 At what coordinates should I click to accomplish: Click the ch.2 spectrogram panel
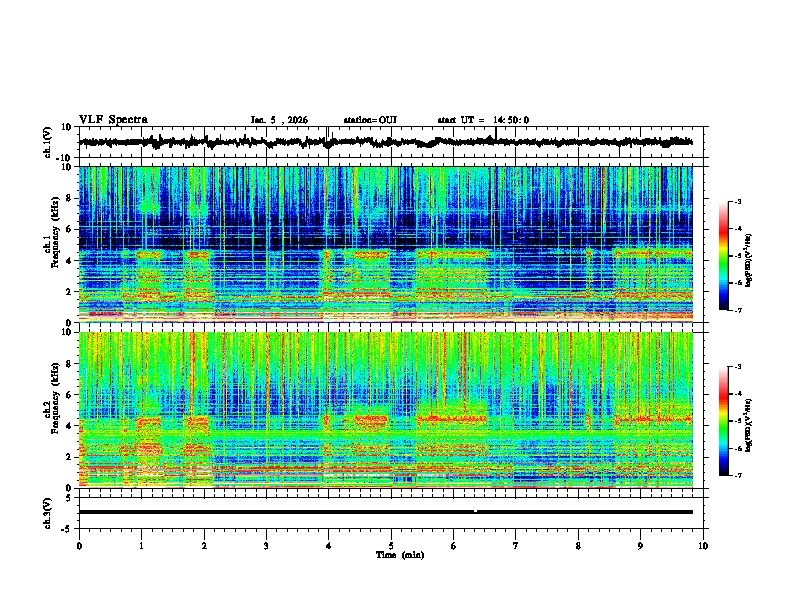[385, 410]
